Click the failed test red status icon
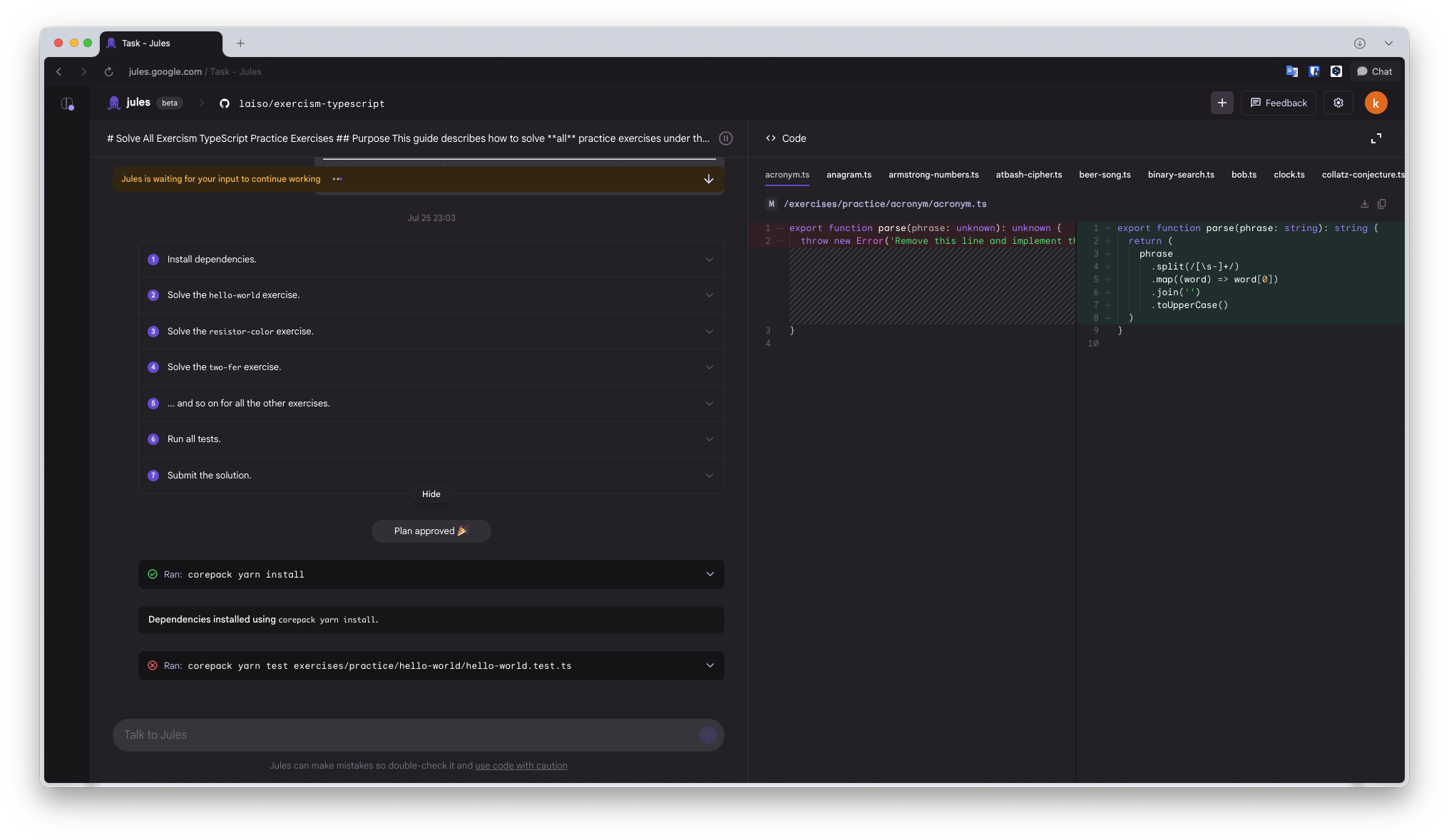Screen dimensions: 1449x840 (x=153, y=666)
